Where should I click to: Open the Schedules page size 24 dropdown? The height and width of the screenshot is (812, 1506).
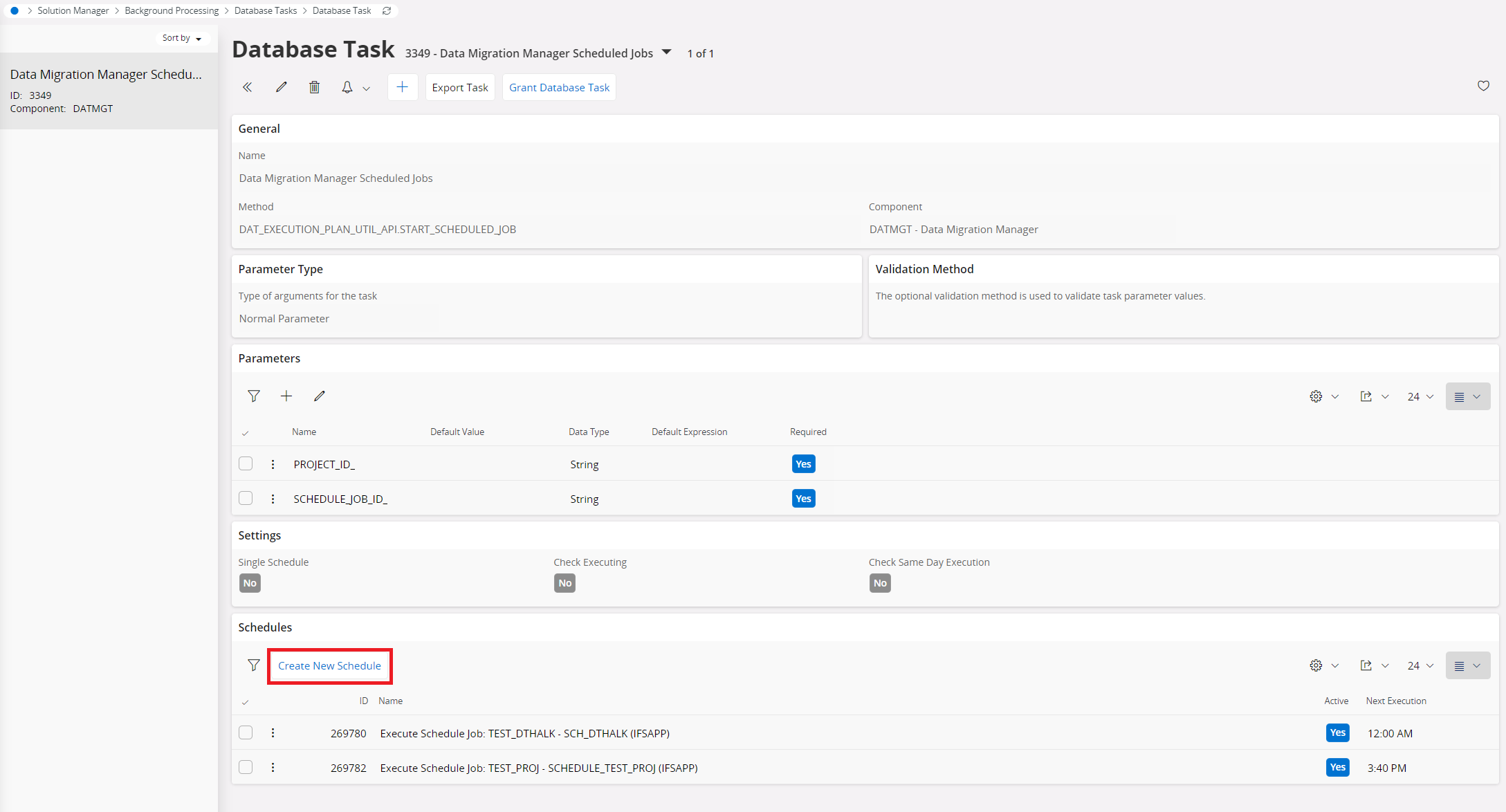[x=1420, y=665]
